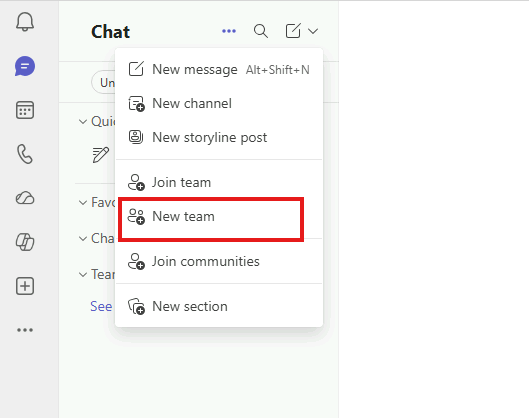Click the Apps plus icon in the sidebar
Screen dimensions: 529x418
pyautogui.click(x=25, y=286)
